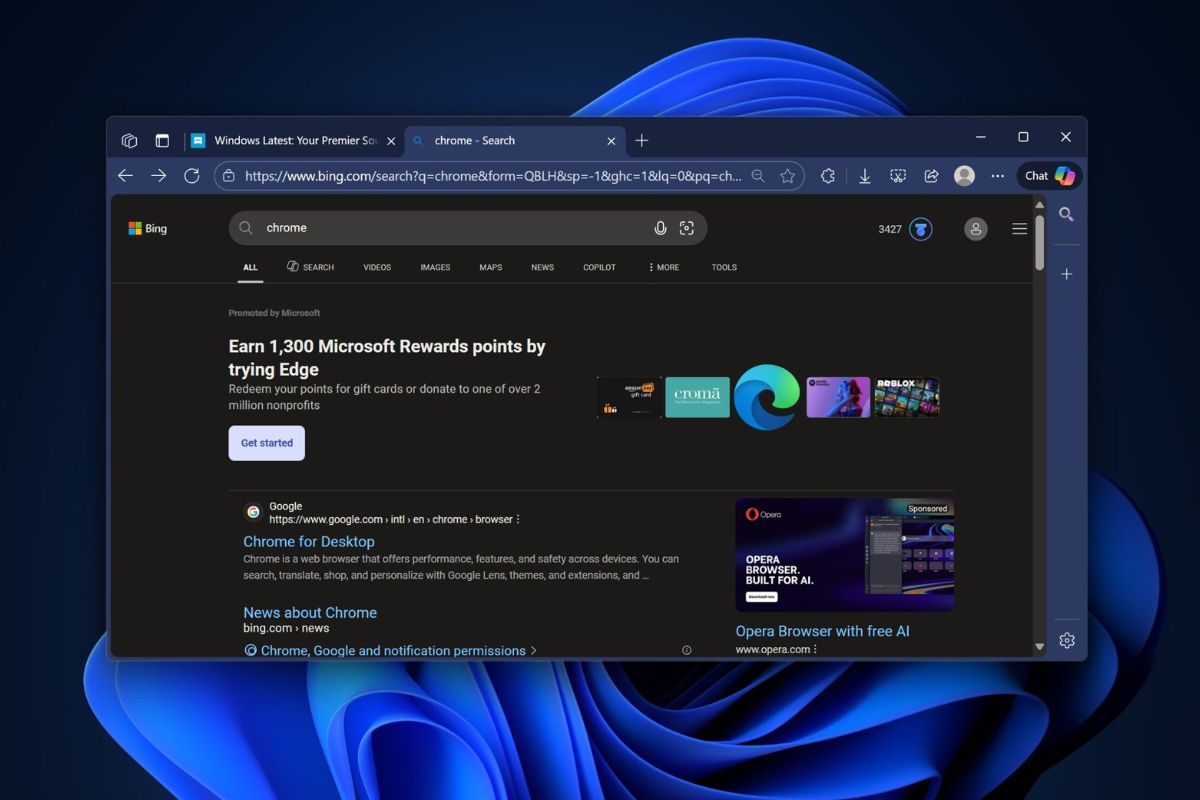1200x800 pixels.
Task: Search by voice microphone icon
Action: pyautogui.click(x=660, y=228)
